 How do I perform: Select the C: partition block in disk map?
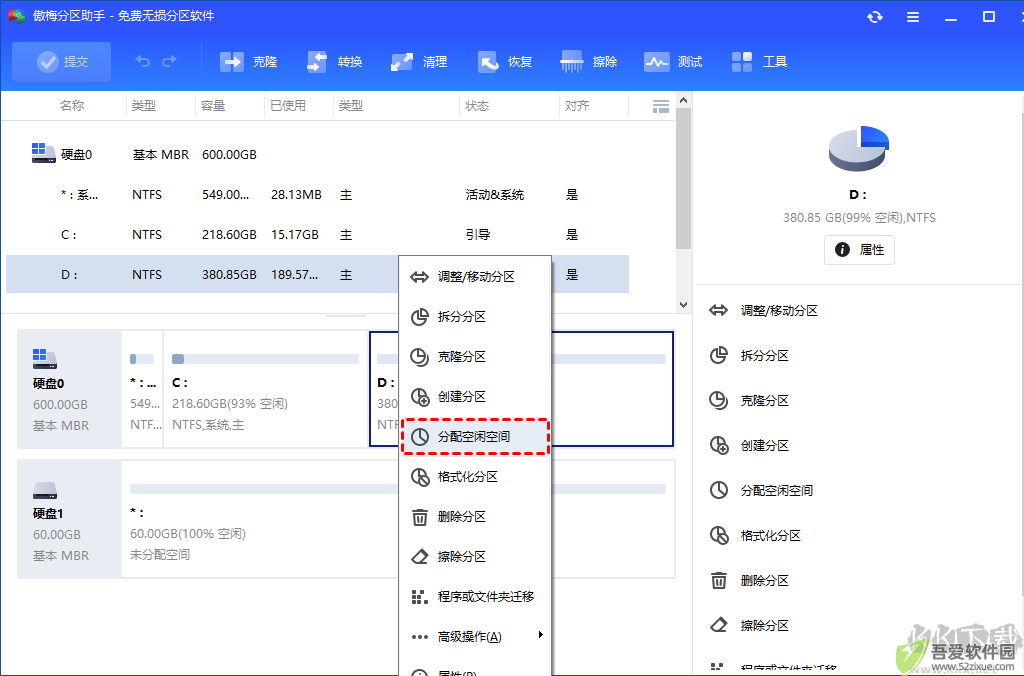[265, 389]
